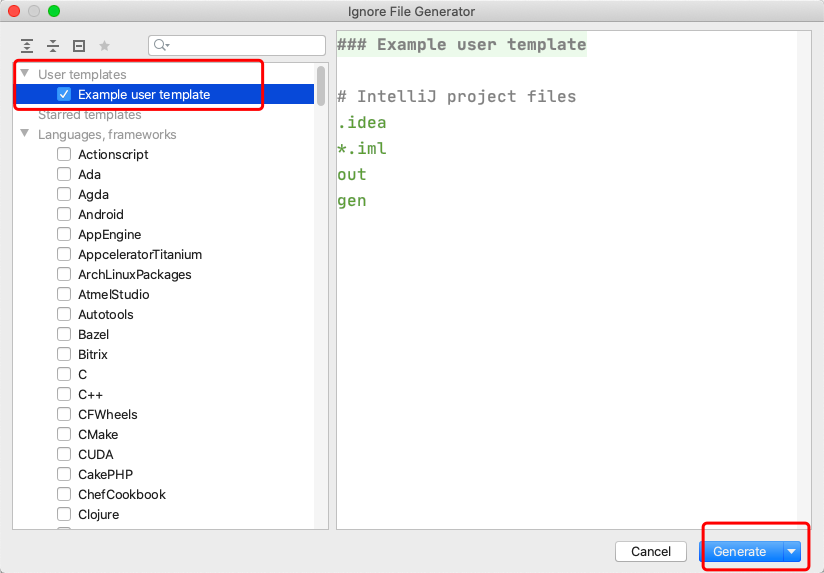This screenshot has height=573, width=824.
Task: Click the Deselect All templates icon
Action: 79,46
